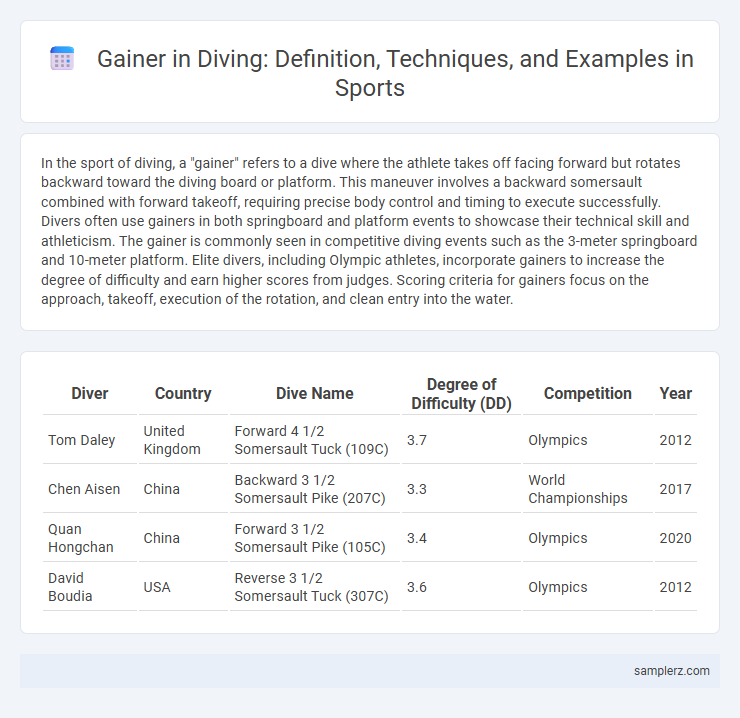This screenshot has height=718, width=740.
Task: Select 'China' in the Quan Hongchan row
Action: click(183, 538)
